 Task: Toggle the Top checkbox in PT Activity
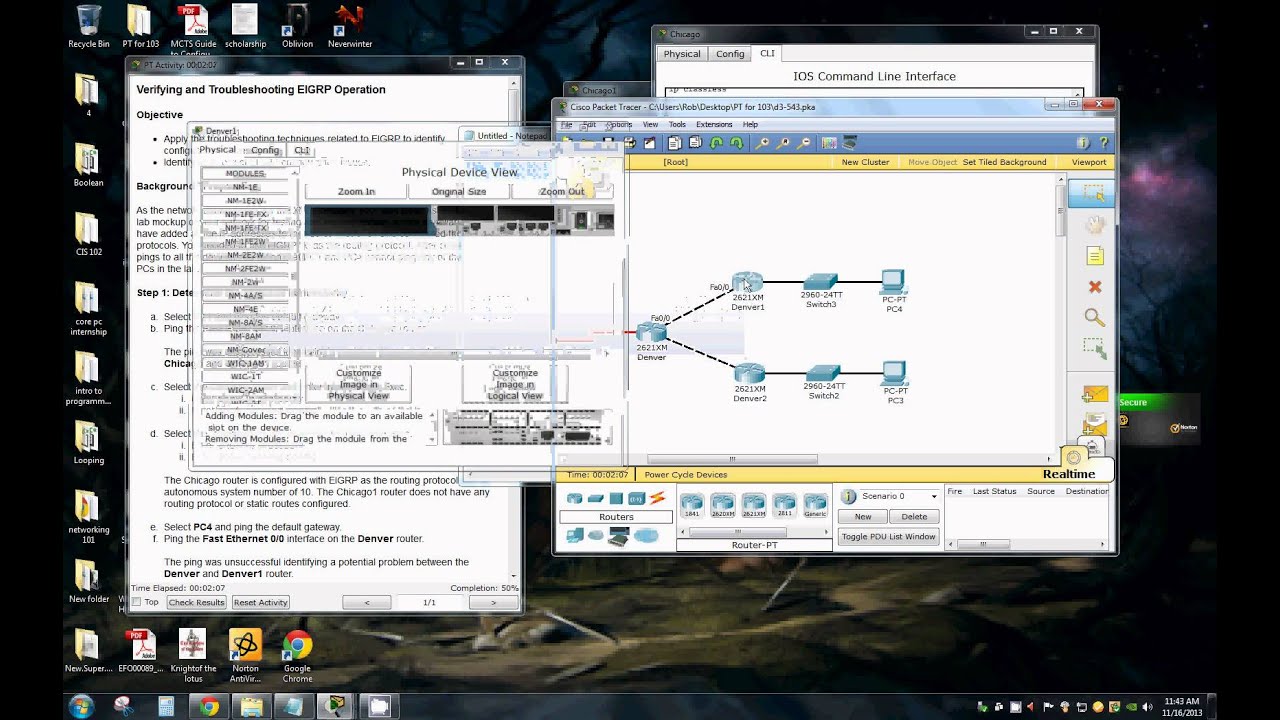point(137,602)
